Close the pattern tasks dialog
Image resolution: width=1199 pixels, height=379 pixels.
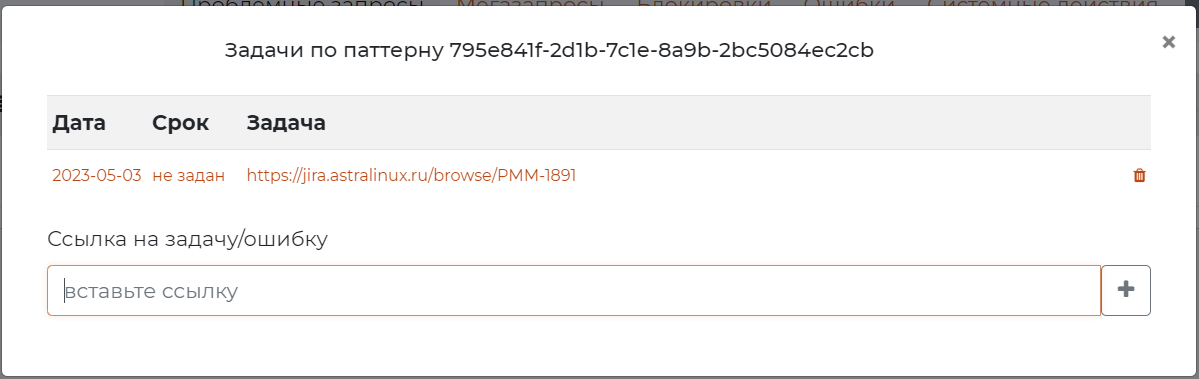1168,42
